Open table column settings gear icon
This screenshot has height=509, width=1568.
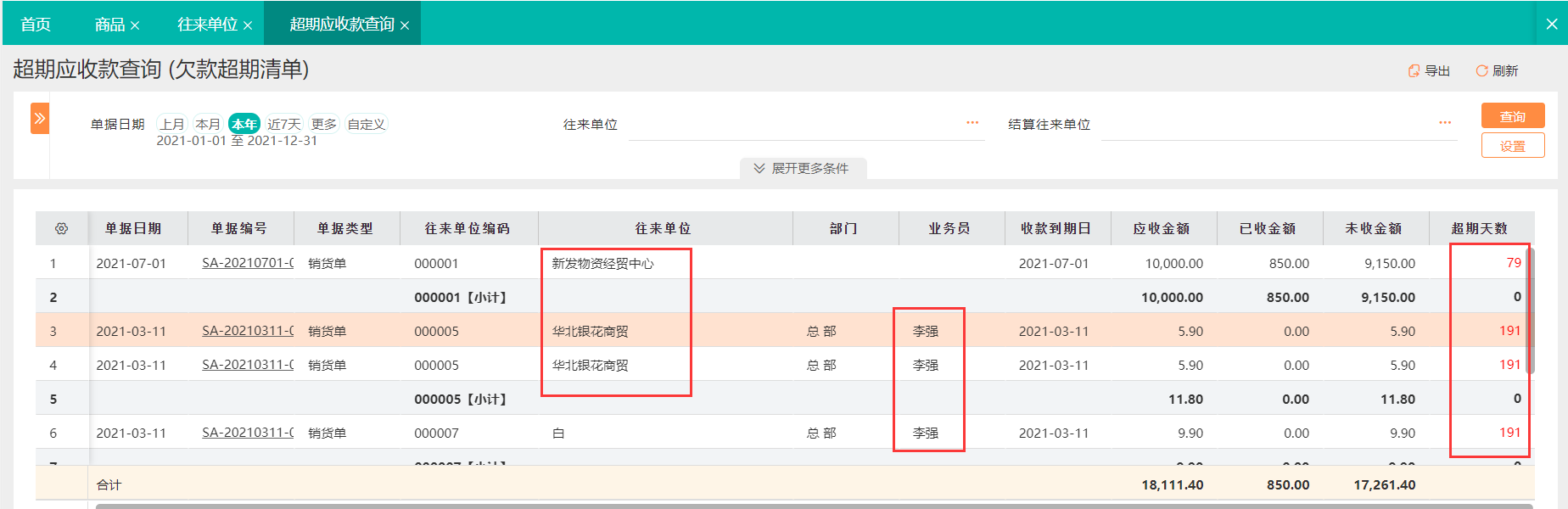tap(61, 228)
